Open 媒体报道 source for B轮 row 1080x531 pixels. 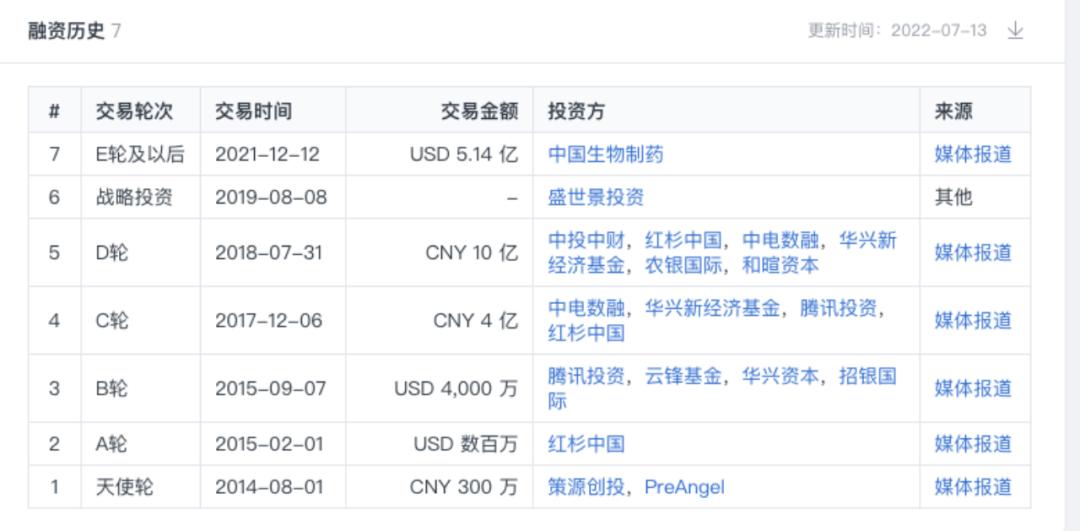(973, 388)
